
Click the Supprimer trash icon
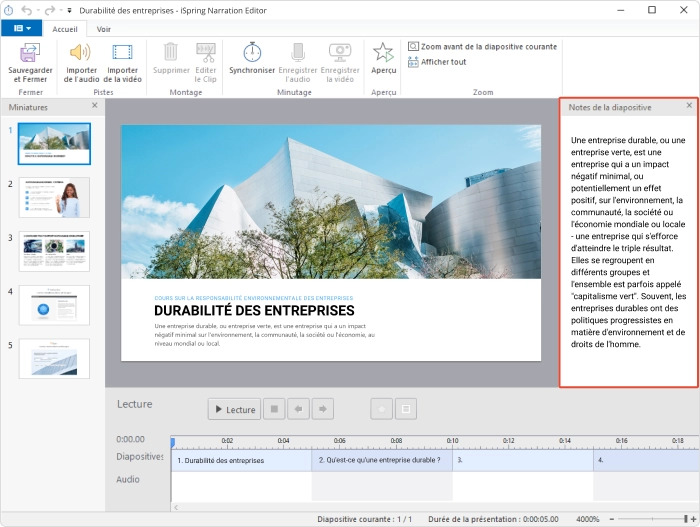171,52
